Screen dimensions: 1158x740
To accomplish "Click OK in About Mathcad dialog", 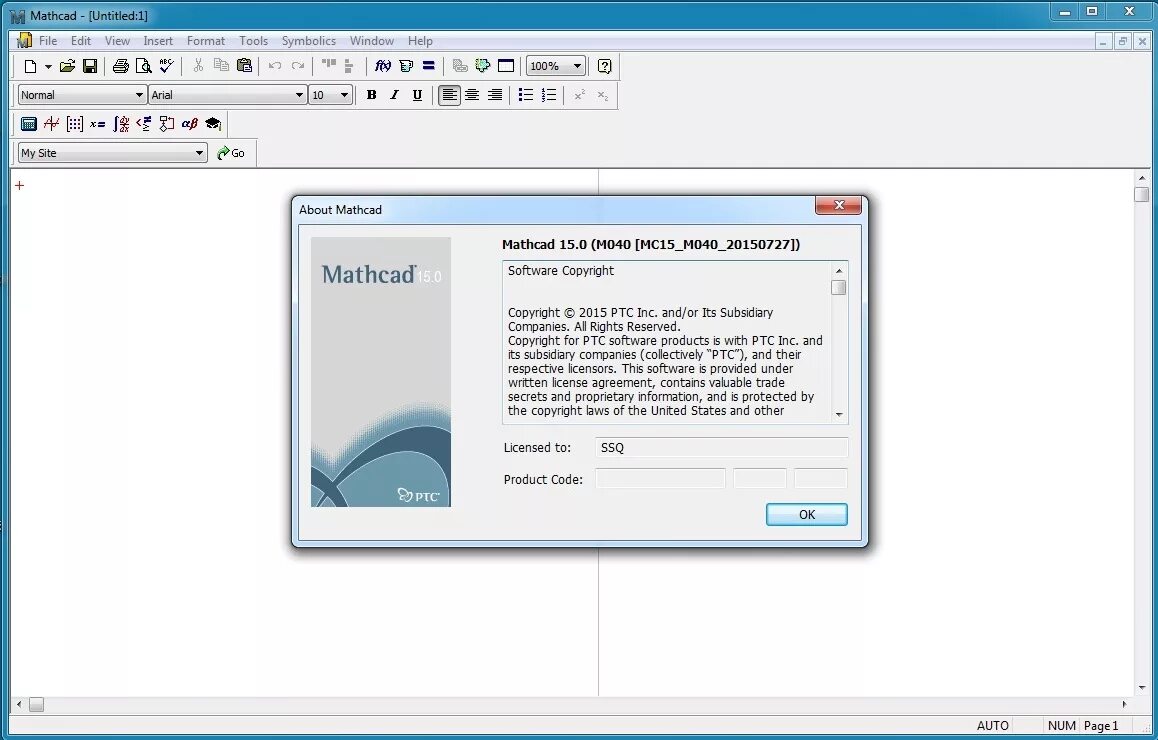I will click(x=806, y=515).
